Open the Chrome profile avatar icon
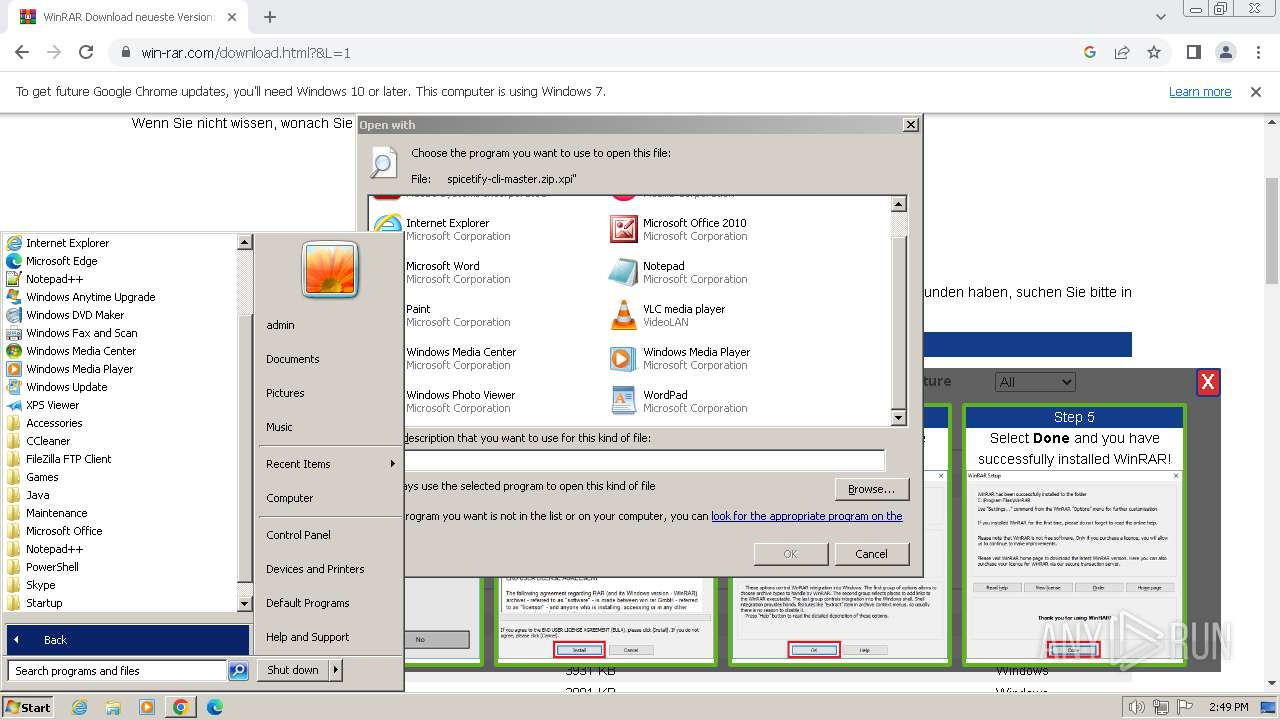 (1226, 52)
